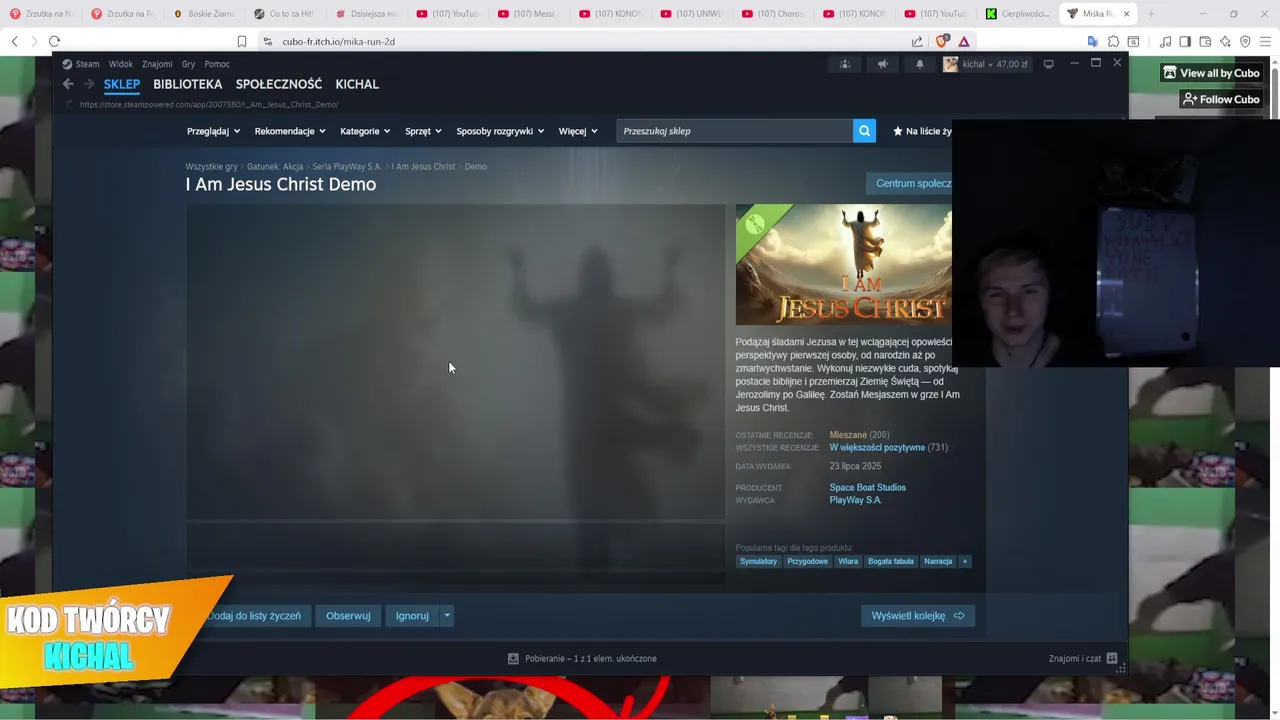Click the browser share icon
The height and width of the screenshot is (720, 1280).
[917, 41]
